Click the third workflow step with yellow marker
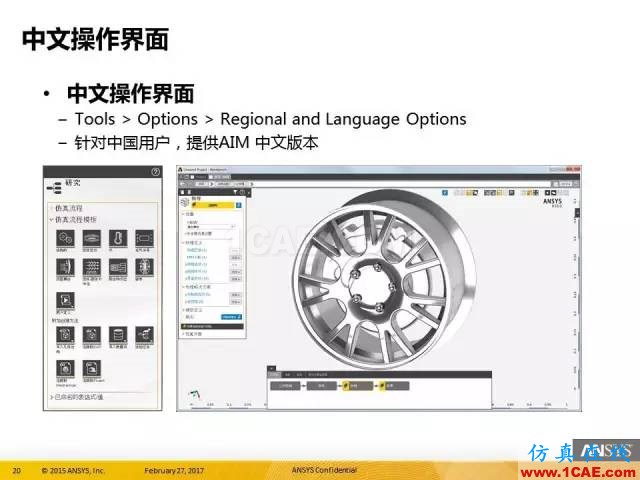Screen dimensions: 640x480 point(357,386)
